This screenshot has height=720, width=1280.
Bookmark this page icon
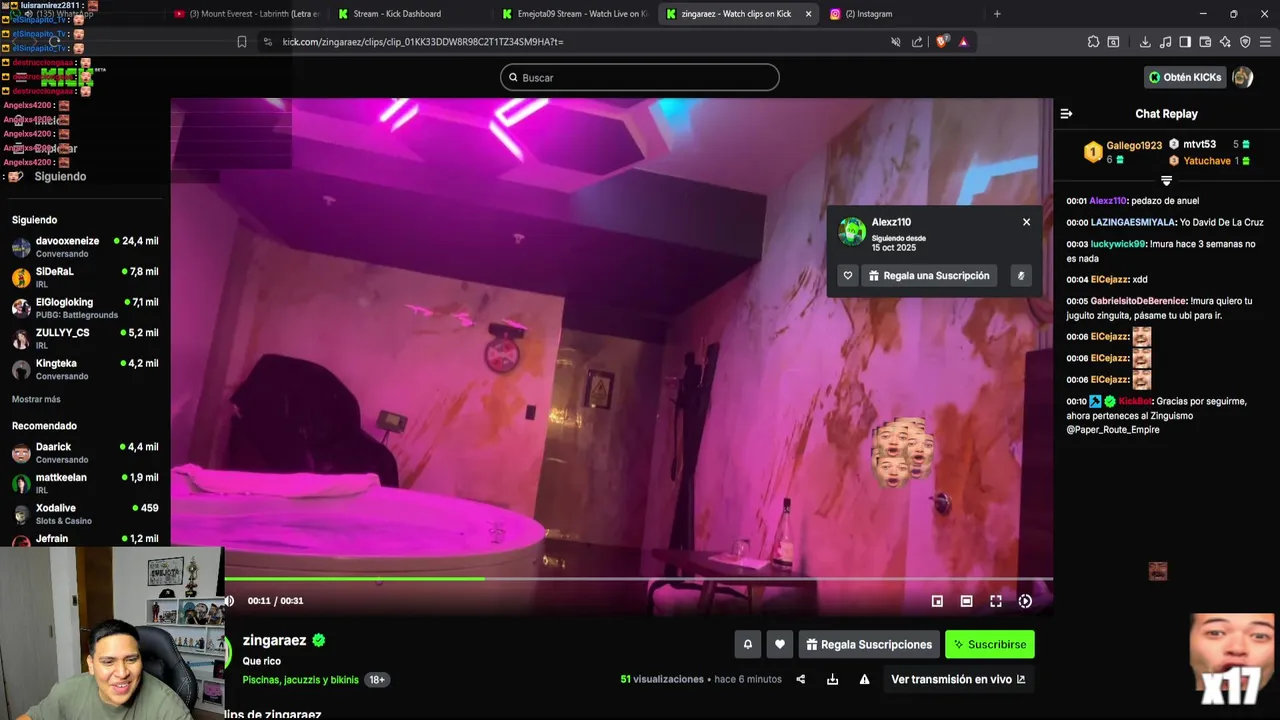click(x=242, y=42)
